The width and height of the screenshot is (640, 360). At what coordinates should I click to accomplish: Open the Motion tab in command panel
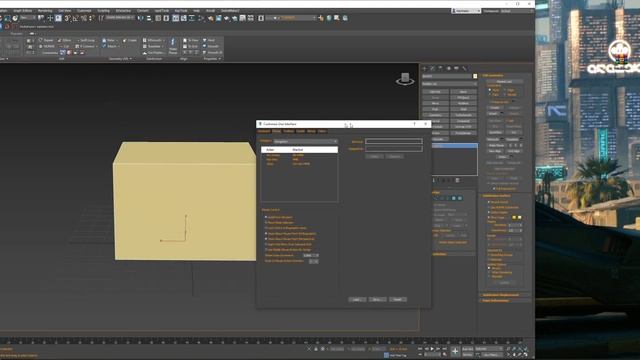[449, 69]
